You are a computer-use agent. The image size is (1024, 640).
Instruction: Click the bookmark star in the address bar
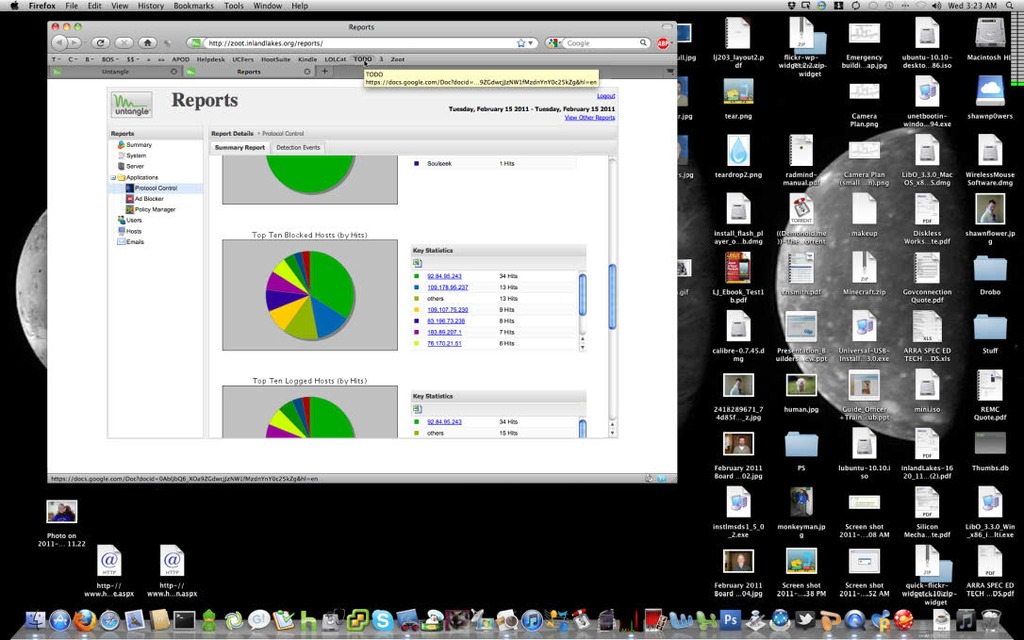[x=521, y=43]
